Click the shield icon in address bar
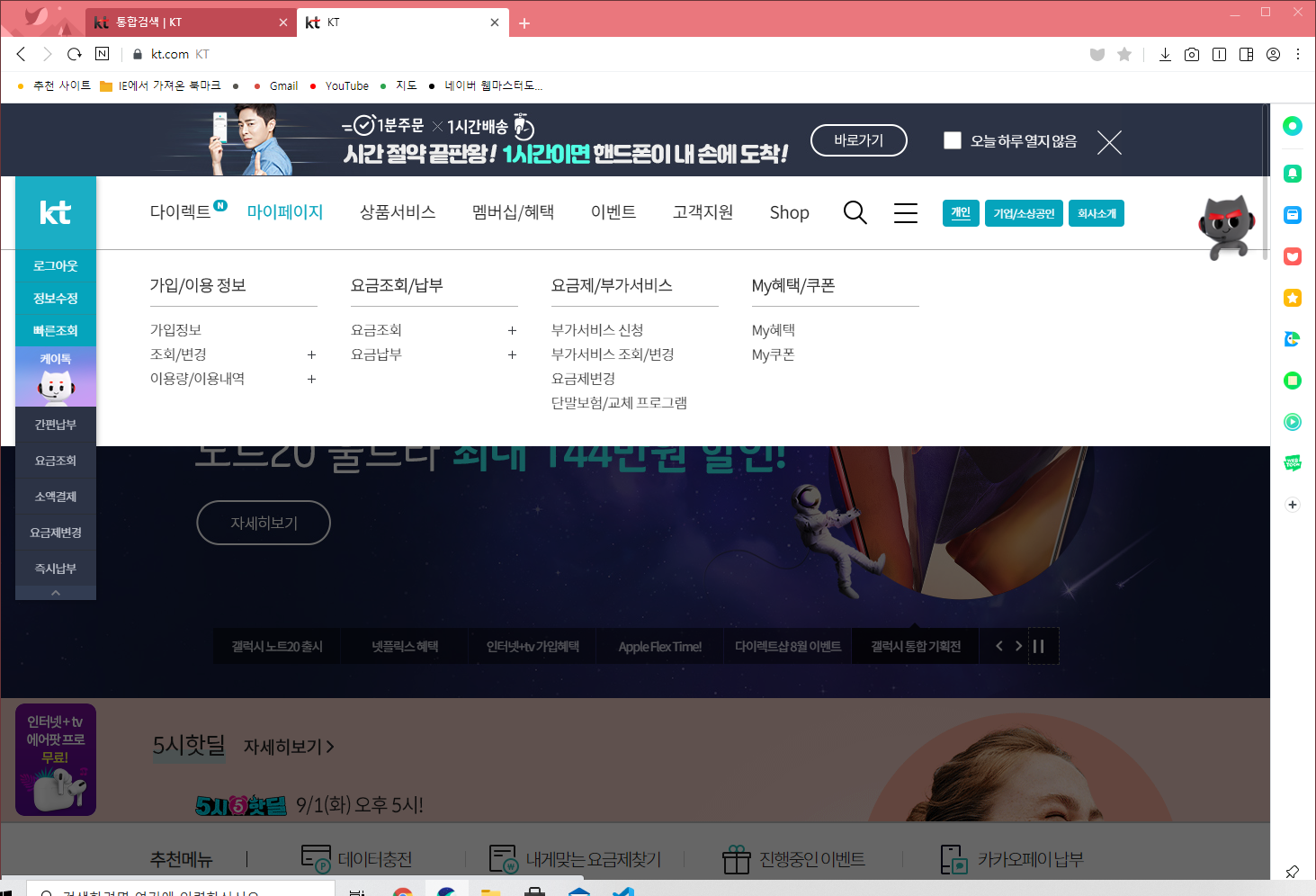 click(x=1097, y=54)
